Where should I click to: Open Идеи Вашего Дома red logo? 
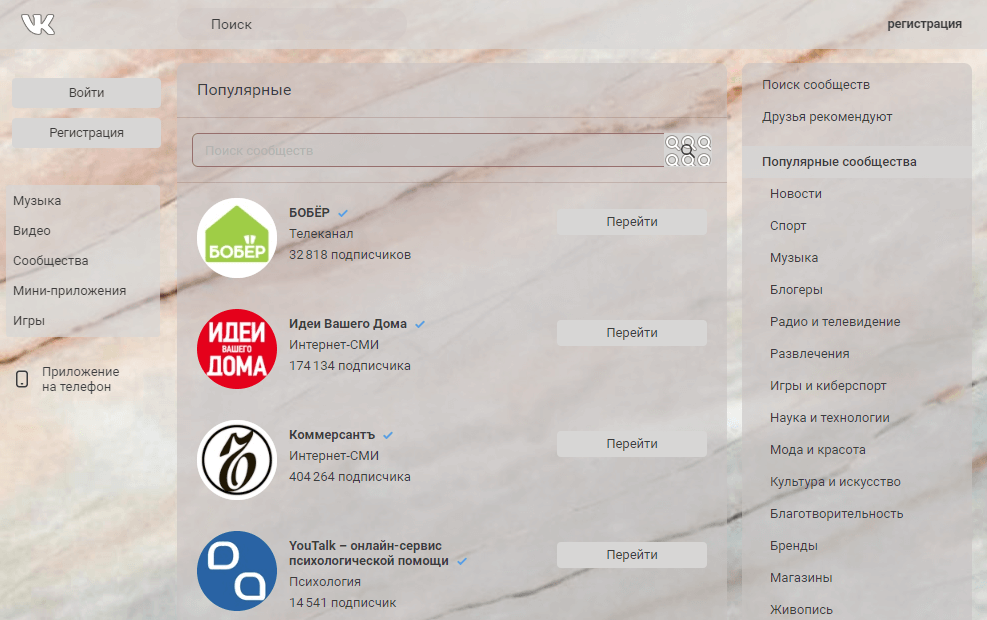point(237,349)
